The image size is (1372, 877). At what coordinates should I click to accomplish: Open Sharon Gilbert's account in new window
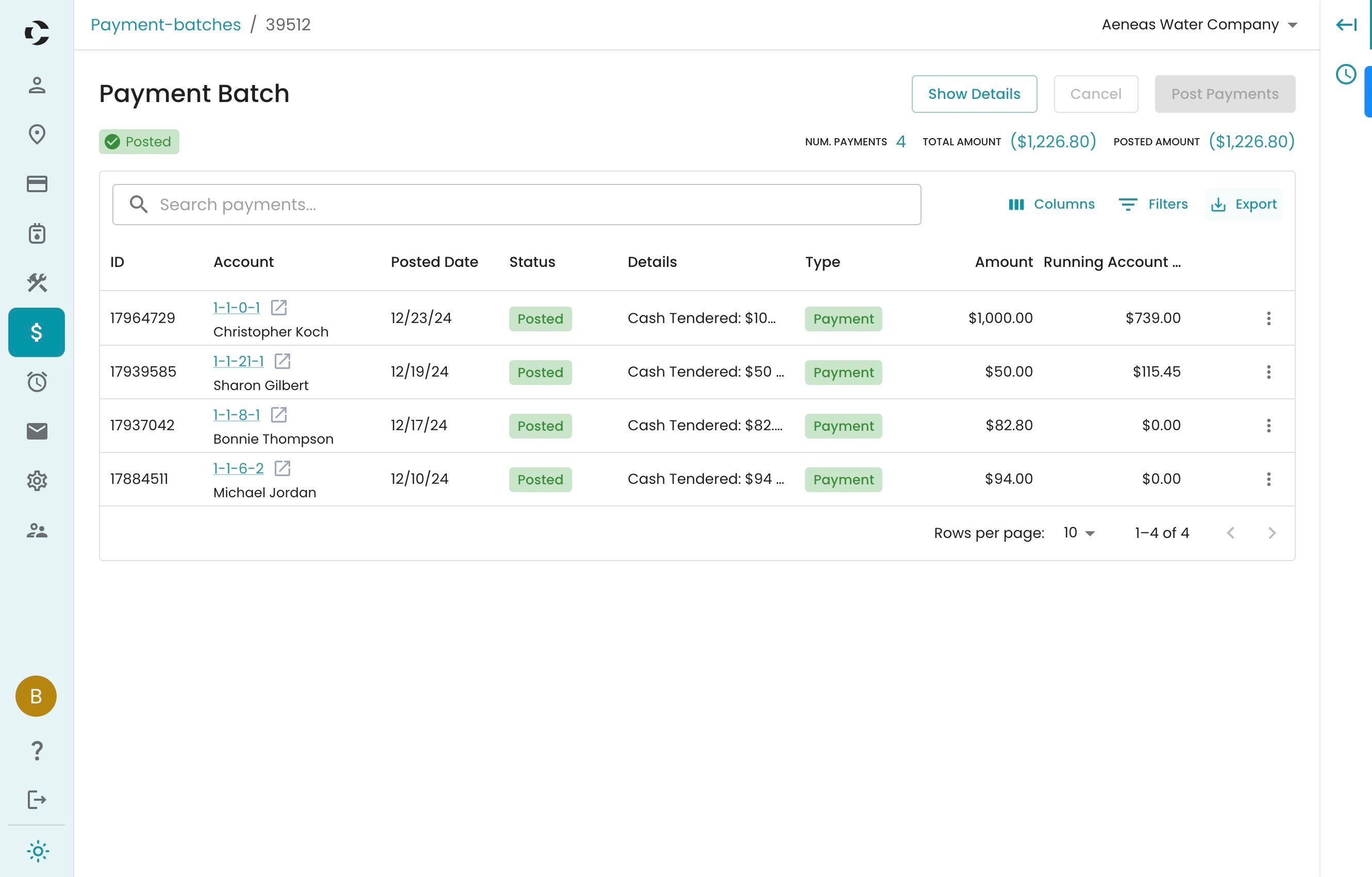[283, 361]
